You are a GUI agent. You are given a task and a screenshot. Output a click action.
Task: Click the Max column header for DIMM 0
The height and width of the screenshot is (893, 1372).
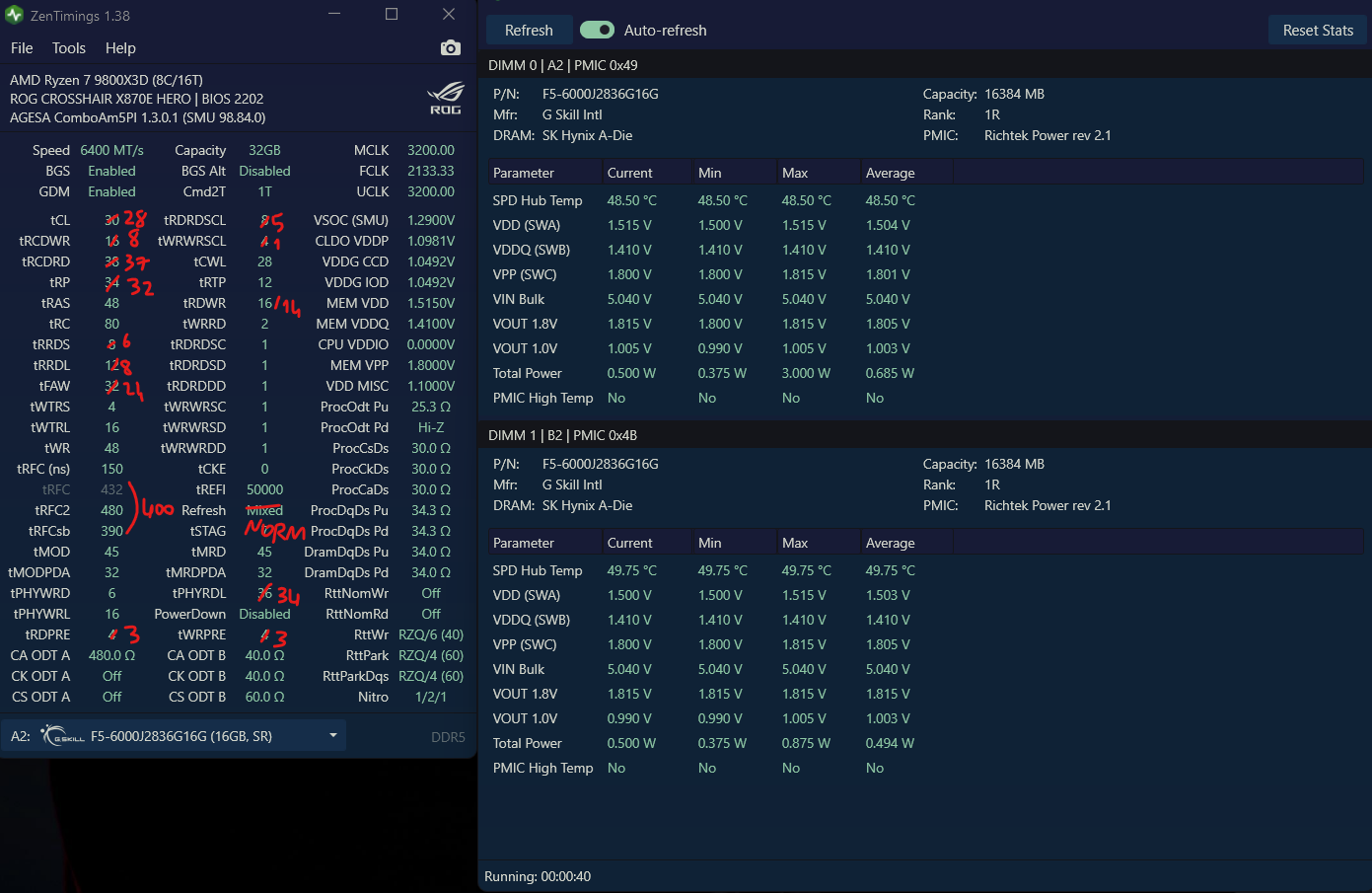[819, 173]
